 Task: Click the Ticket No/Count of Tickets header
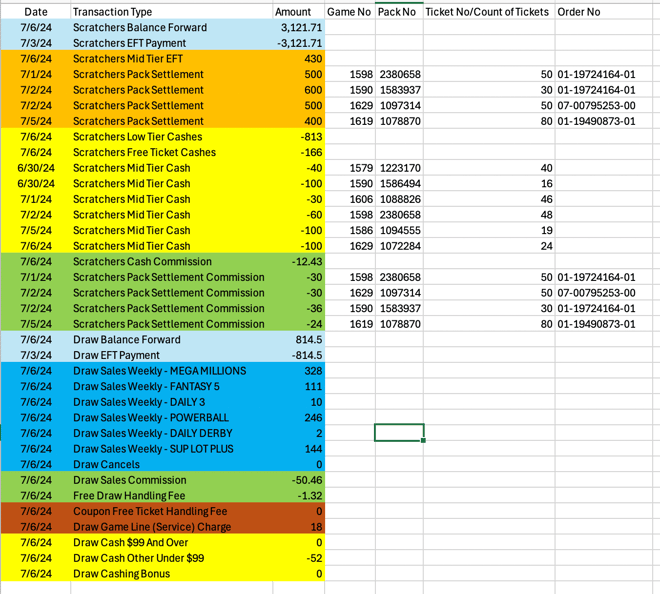pyautogui.click(x=488, y=11)
